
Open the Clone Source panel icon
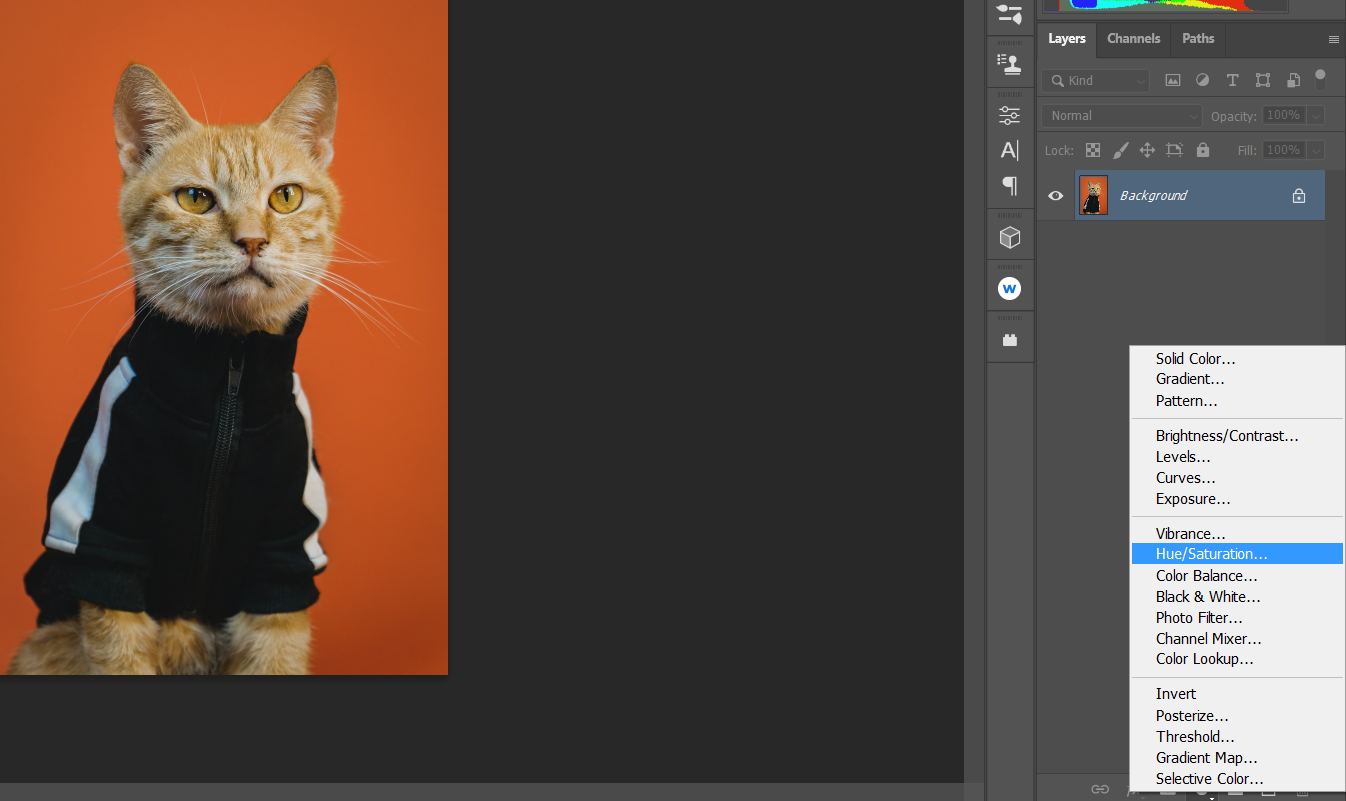click(1010, 64)
